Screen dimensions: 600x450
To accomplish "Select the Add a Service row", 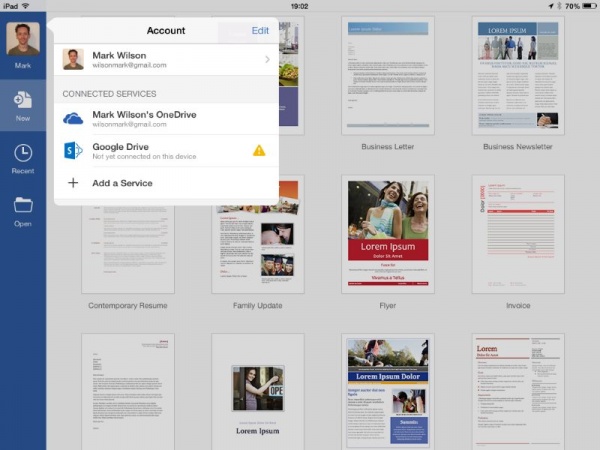I will pos(165,183).
